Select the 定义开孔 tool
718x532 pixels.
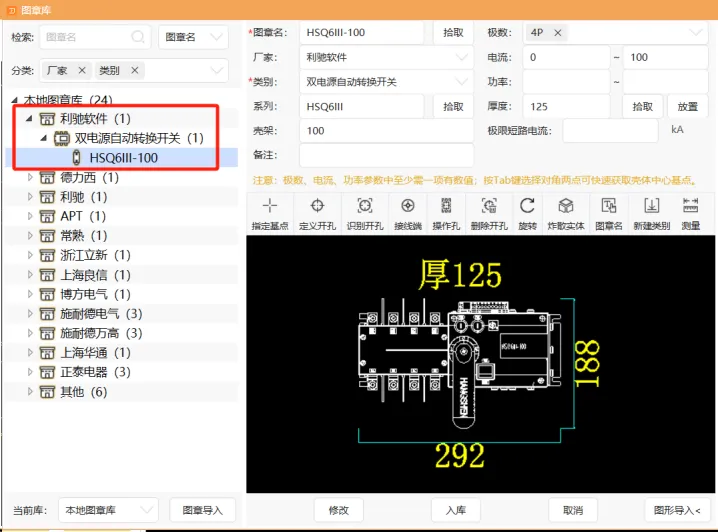click(x=317, y=214)
